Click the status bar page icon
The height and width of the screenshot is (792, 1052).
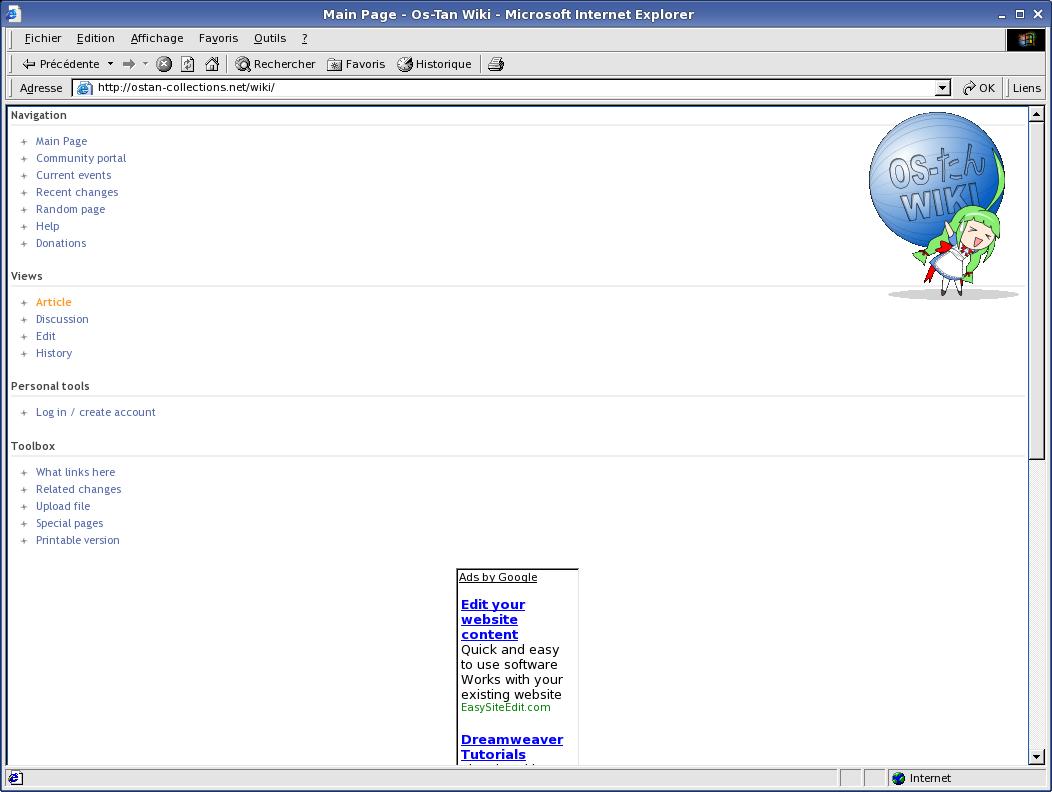pos(15,778)
